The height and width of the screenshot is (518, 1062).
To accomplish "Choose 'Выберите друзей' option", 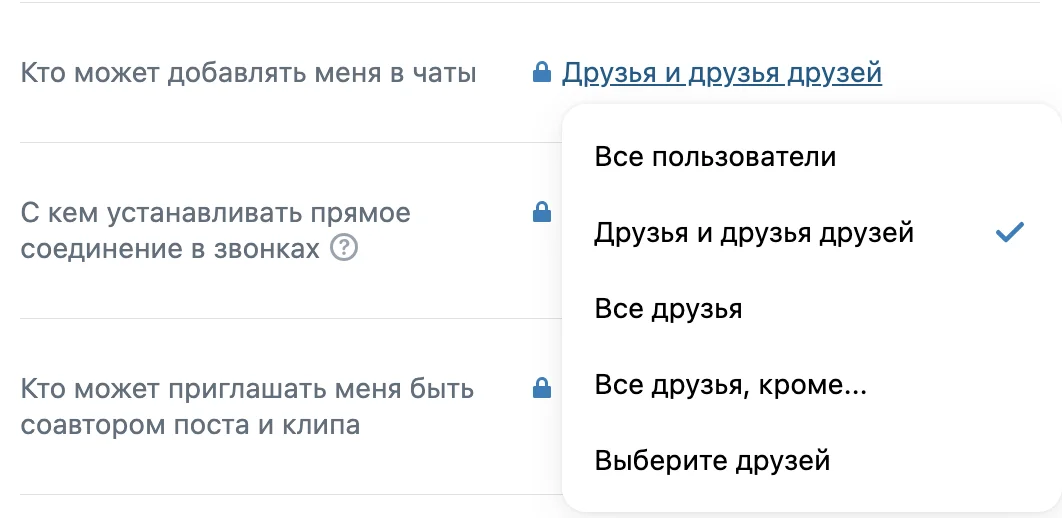I will [810, 461].
